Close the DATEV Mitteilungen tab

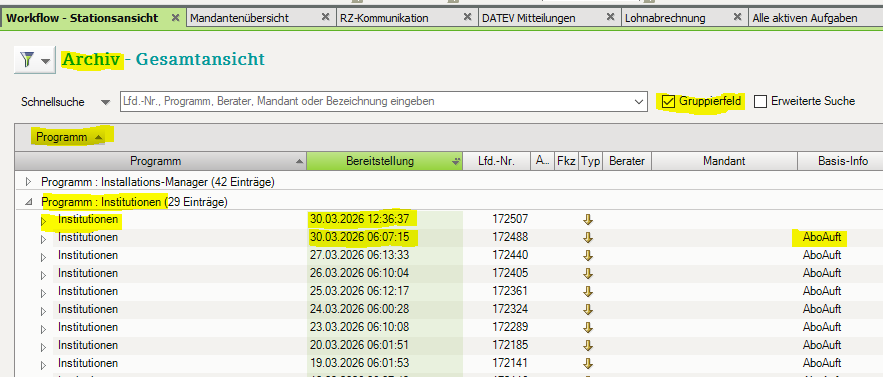(610, 17)
